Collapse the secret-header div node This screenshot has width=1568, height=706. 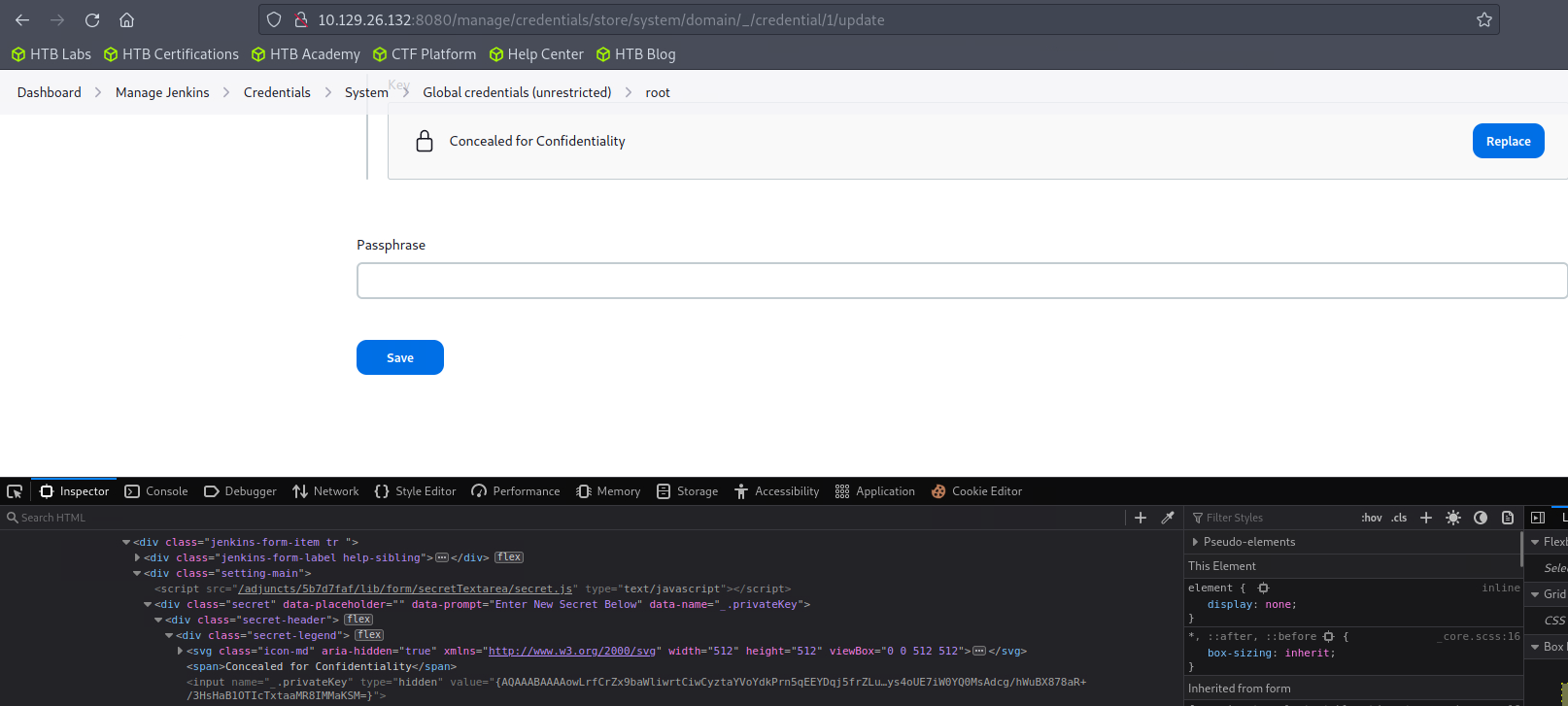pos(158,620)
